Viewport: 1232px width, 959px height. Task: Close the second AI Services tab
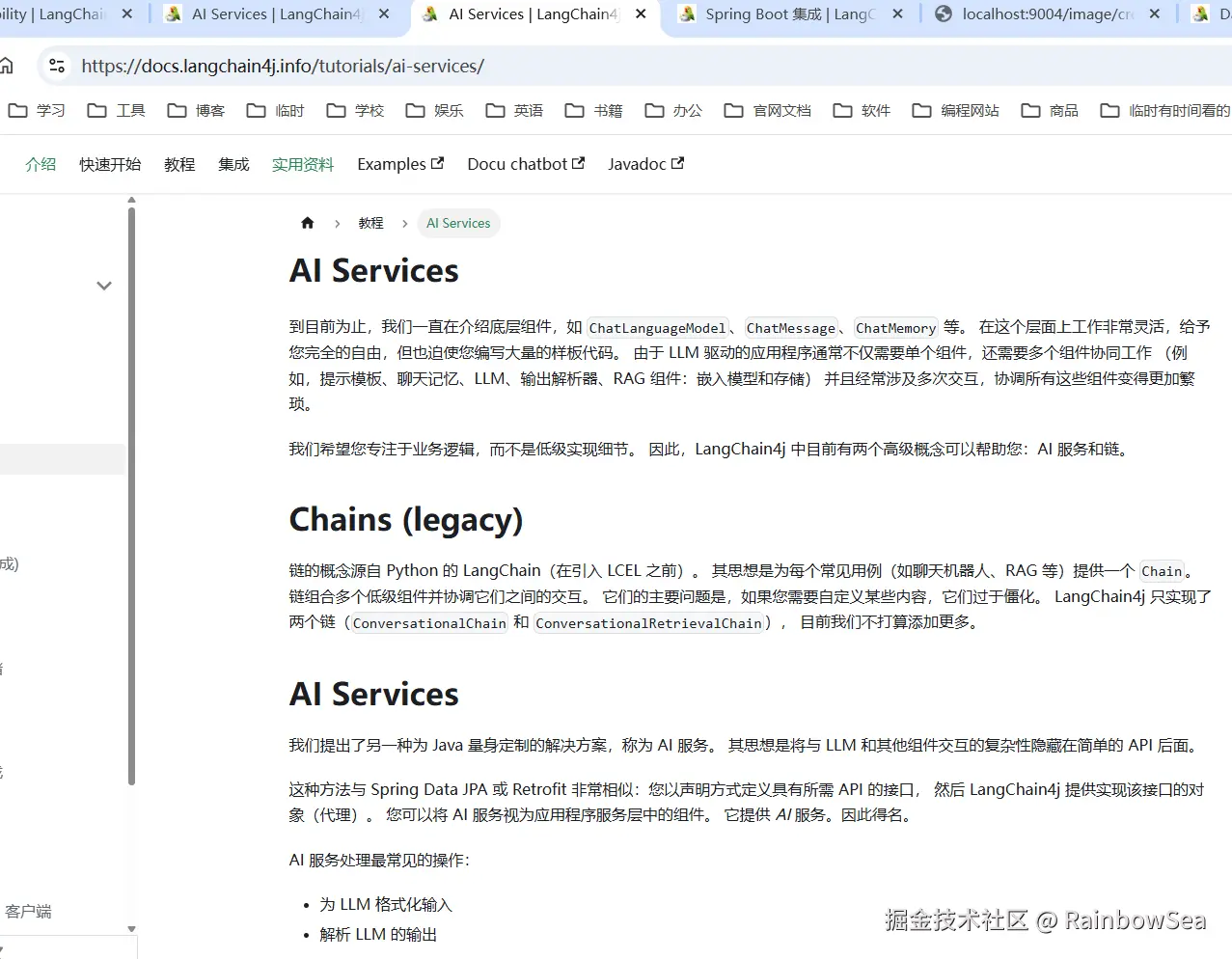click(384, 14)
